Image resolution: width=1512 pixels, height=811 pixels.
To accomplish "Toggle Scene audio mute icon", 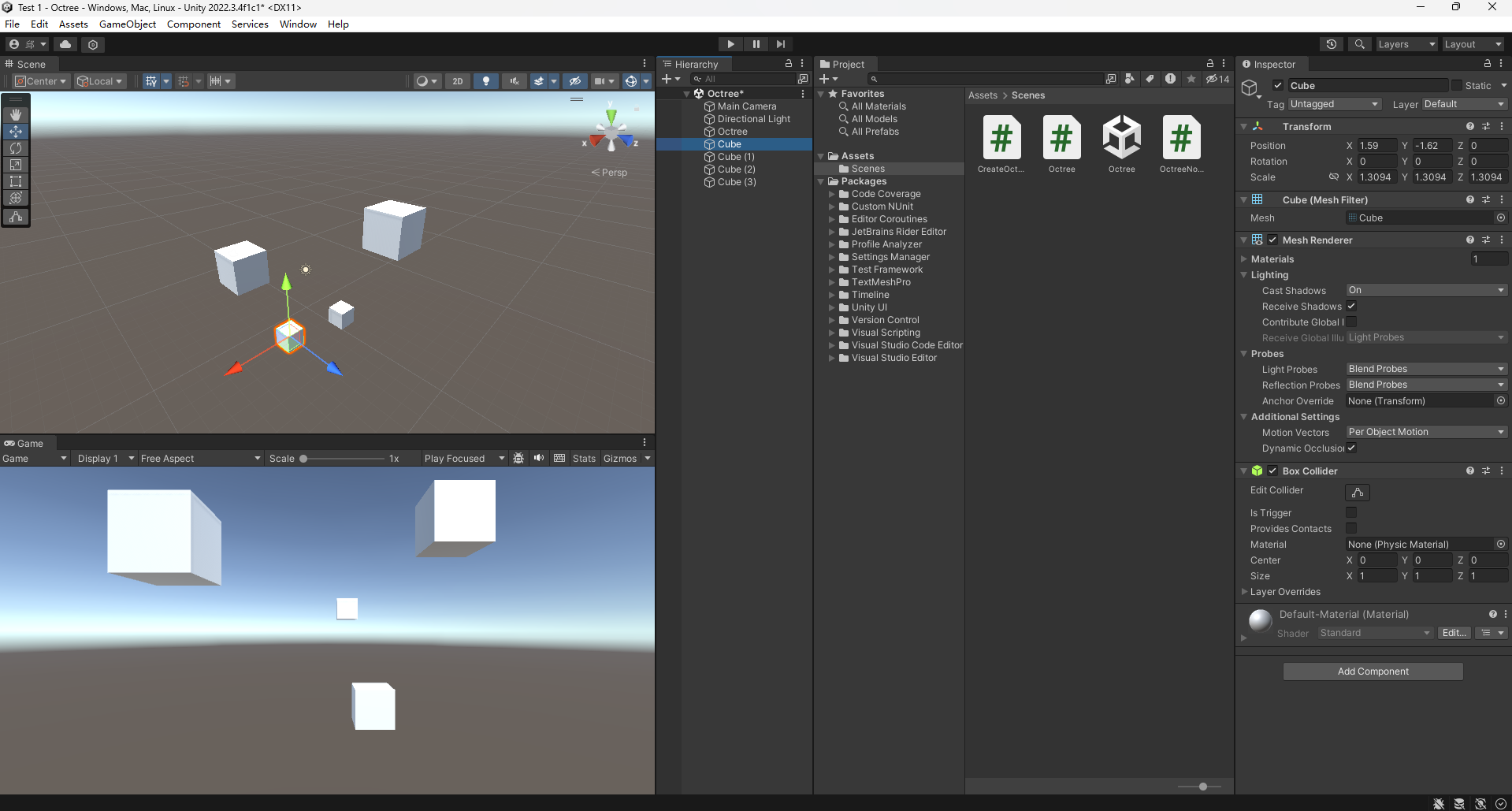I will coord(515,81).
